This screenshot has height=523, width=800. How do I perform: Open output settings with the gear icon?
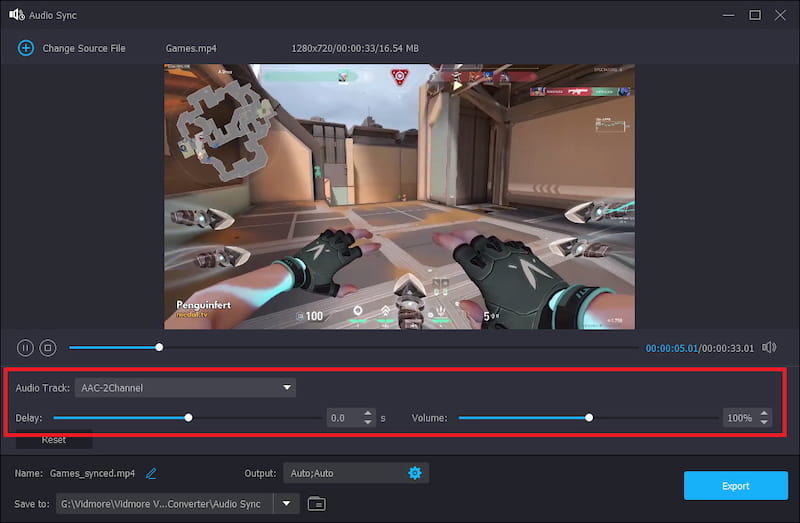pyautogui.click(x=415, y=473)
